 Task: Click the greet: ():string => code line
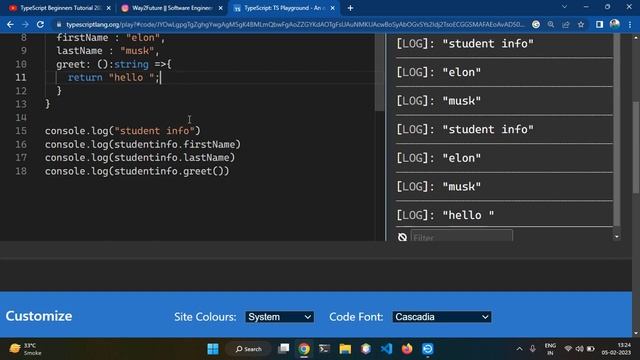[114, 64]
